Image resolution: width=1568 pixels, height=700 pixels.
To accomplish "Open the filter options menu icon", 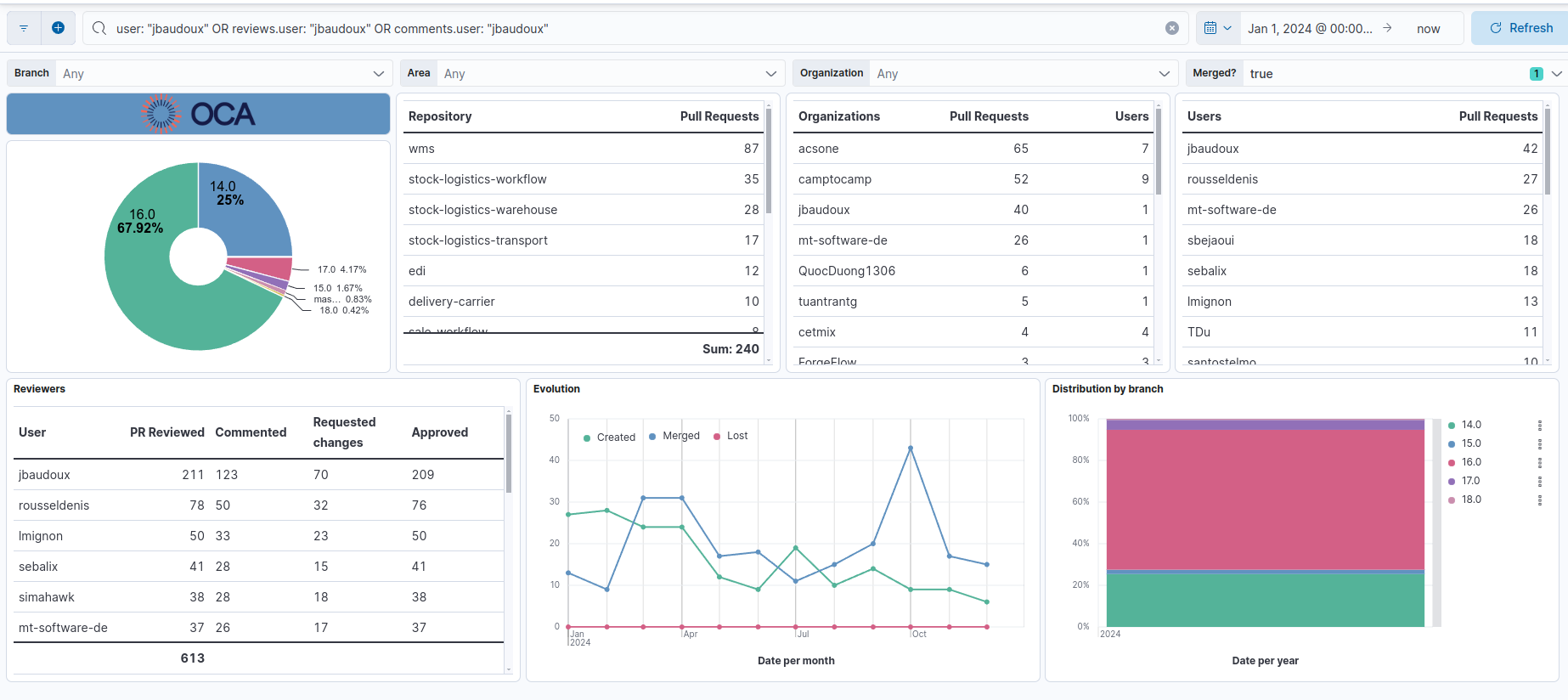I will [x=24, y=28].
